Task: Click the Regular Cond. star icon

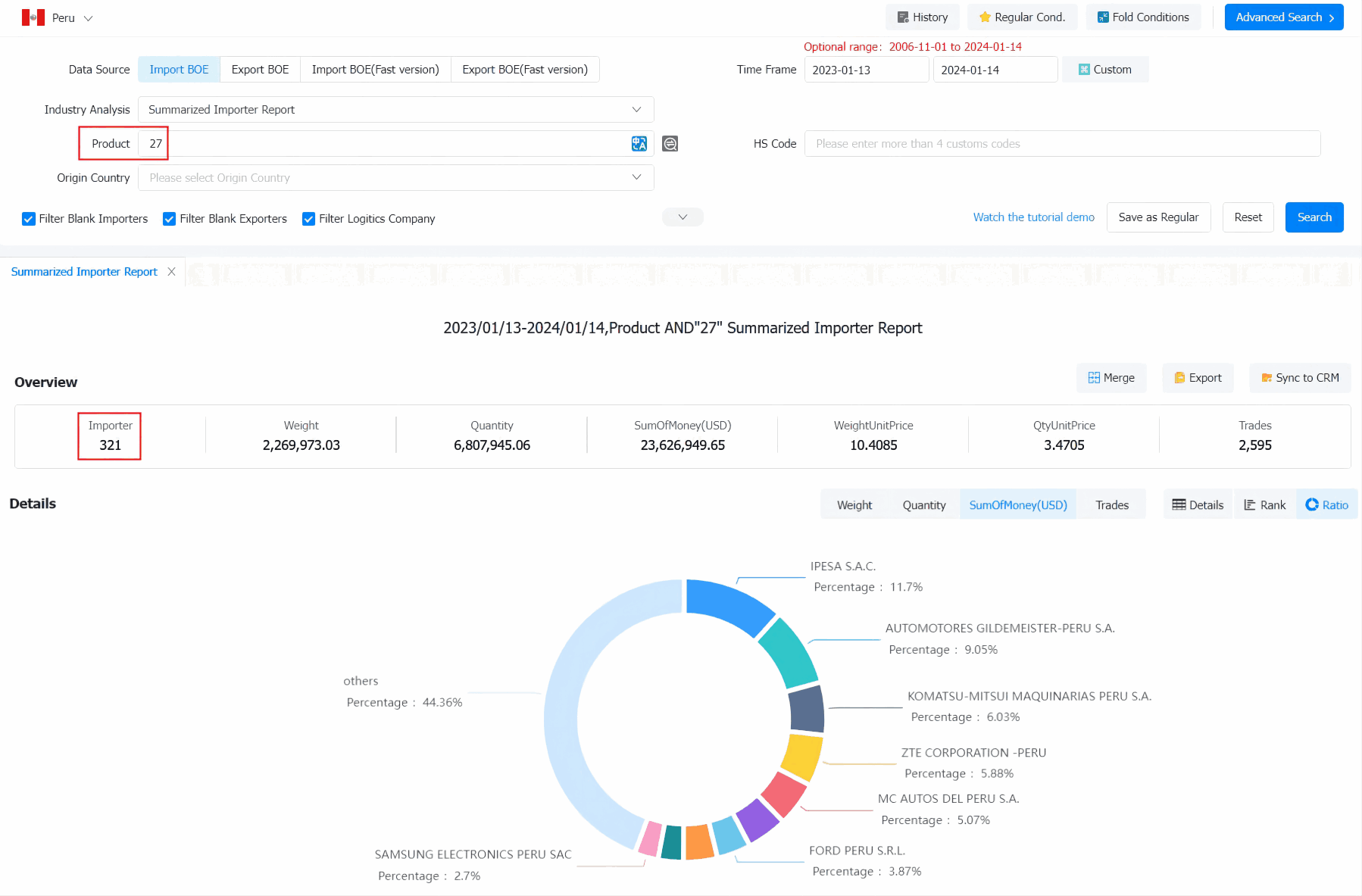Action: pos(985,17)
